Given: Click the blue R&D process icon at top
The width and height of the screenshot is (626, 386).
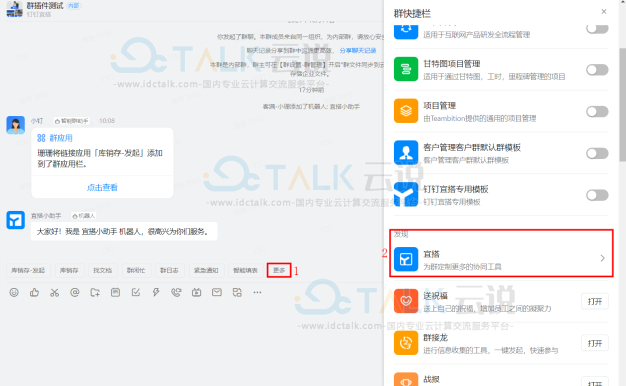Looking at the screenshot, I should point(406,31).
